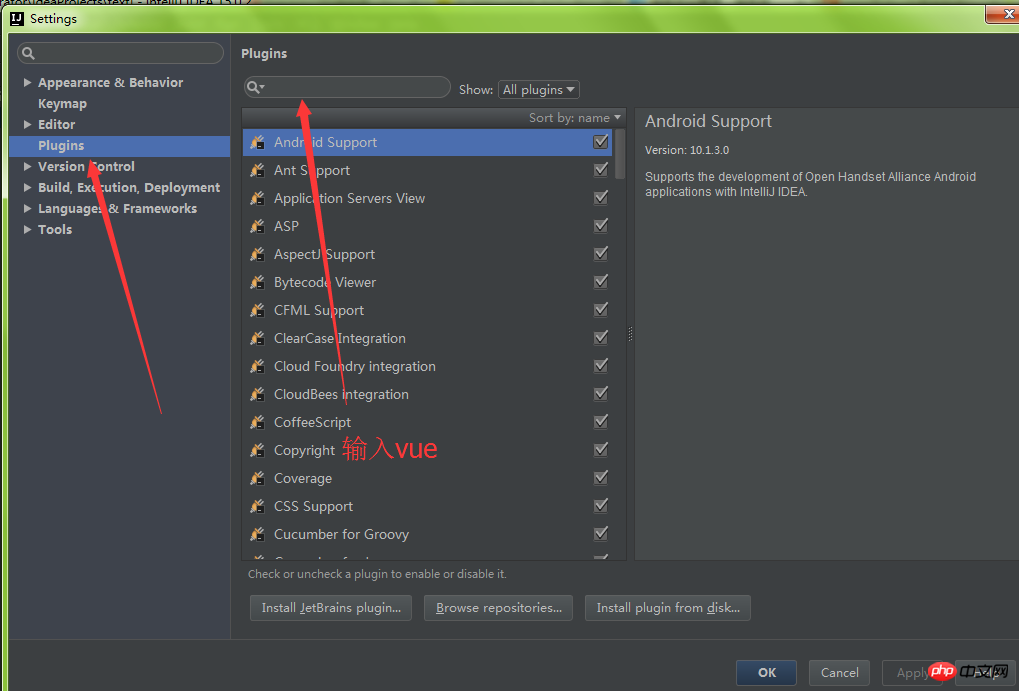Click the Application Servers View plugin icon
This screenshot has width=1019, height=691.
[x=257, y=198]
